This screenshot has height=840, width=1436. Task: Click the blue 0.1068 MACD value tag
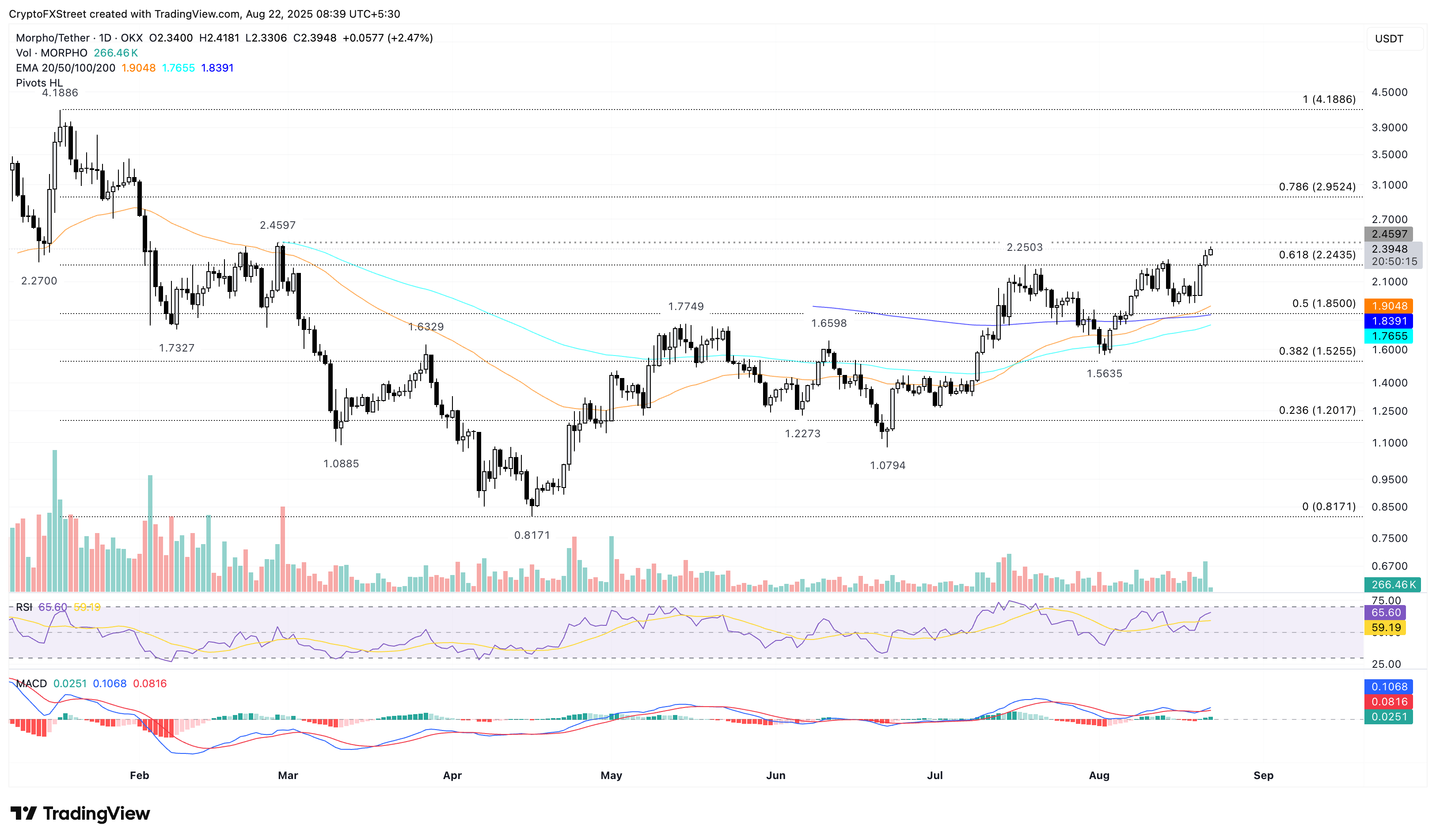pos(1389,687)
